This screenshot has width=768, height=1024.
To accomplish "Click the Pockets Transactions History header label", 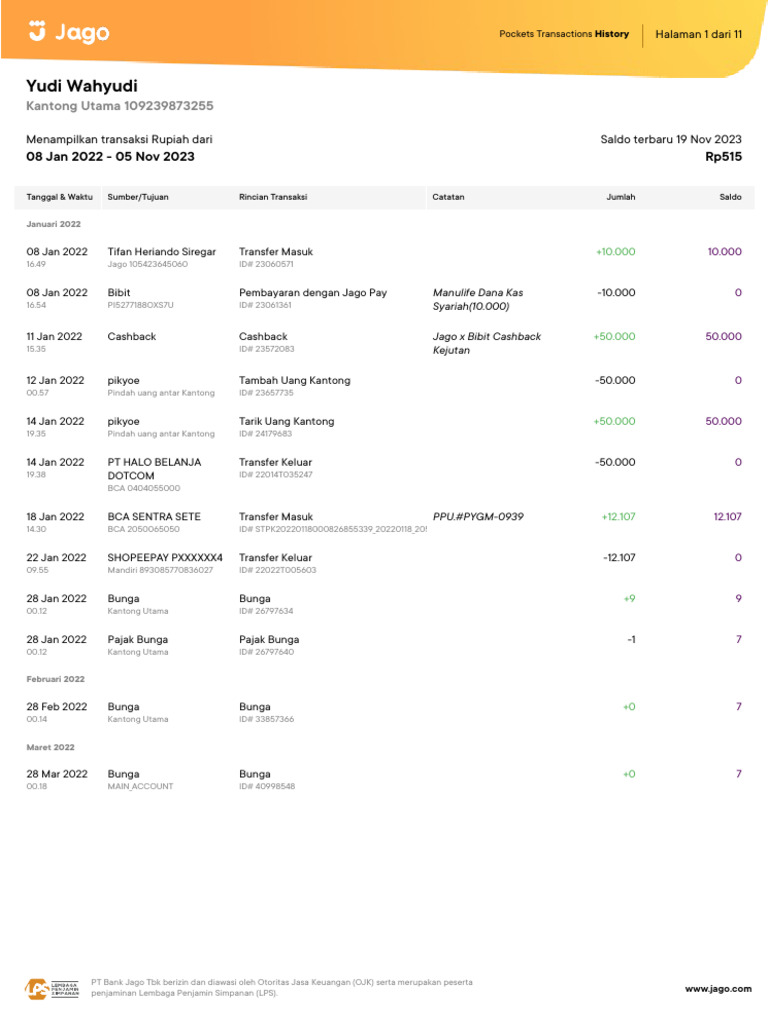I will [x=564, y=34].
